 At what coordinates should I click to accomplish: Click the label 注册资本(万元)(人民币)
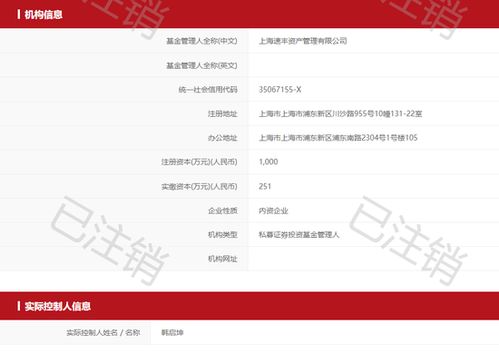click(x=199, y=162)
